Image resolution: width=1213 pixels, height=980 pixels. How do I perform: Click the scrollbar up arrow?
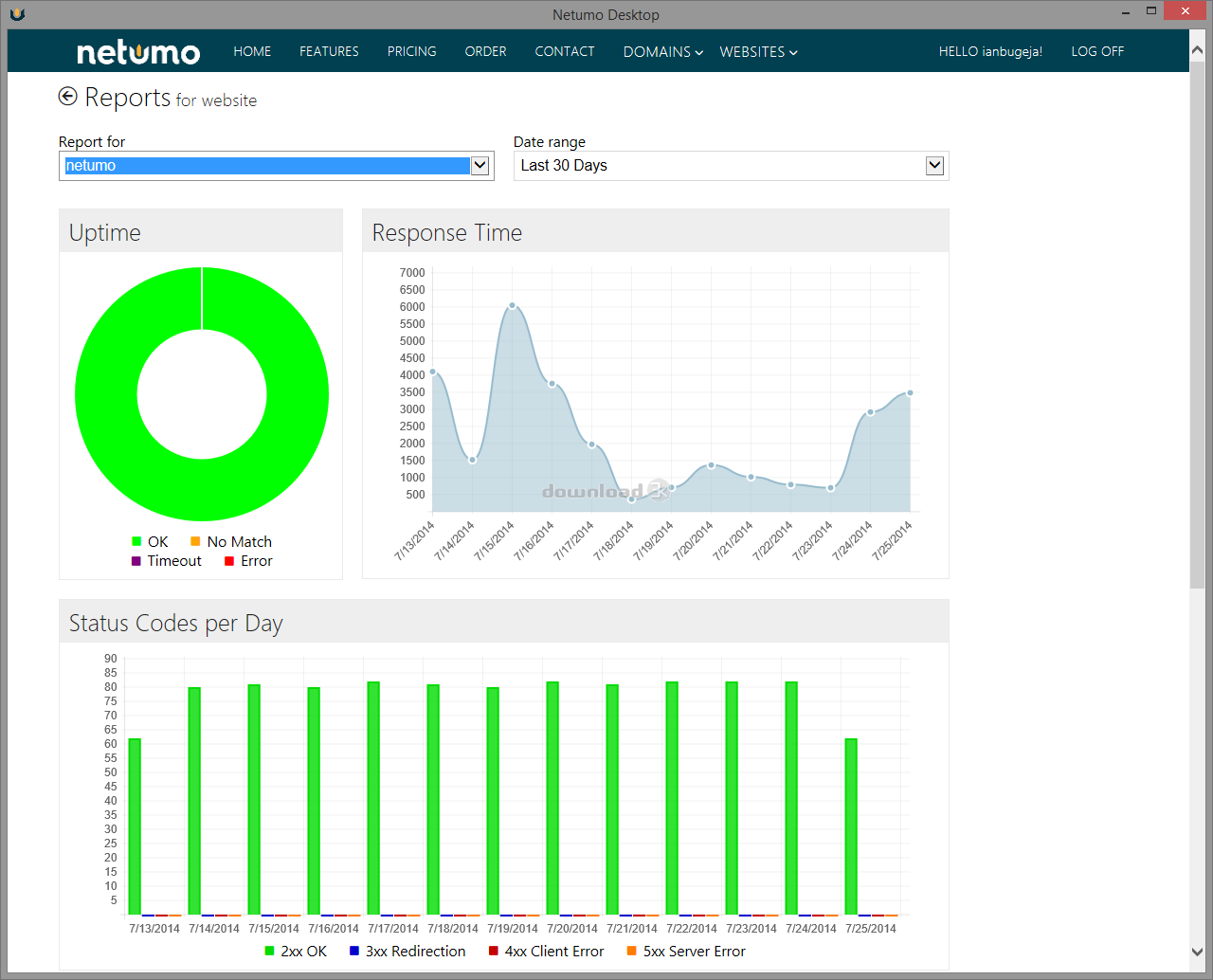[1197, 50]
